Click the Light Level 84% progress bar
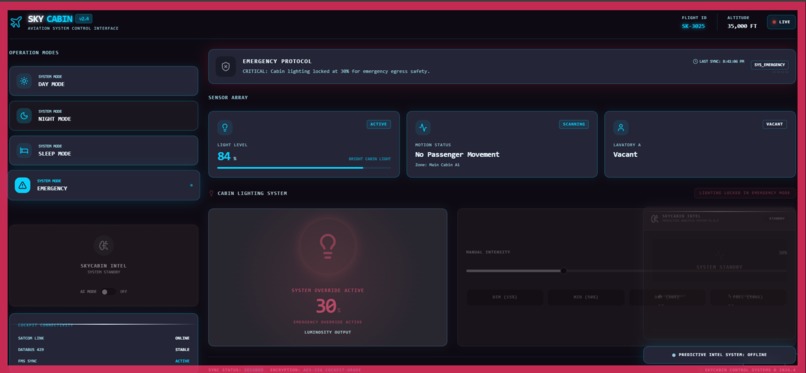The image size is (806, 373). (x=304, y=167)
